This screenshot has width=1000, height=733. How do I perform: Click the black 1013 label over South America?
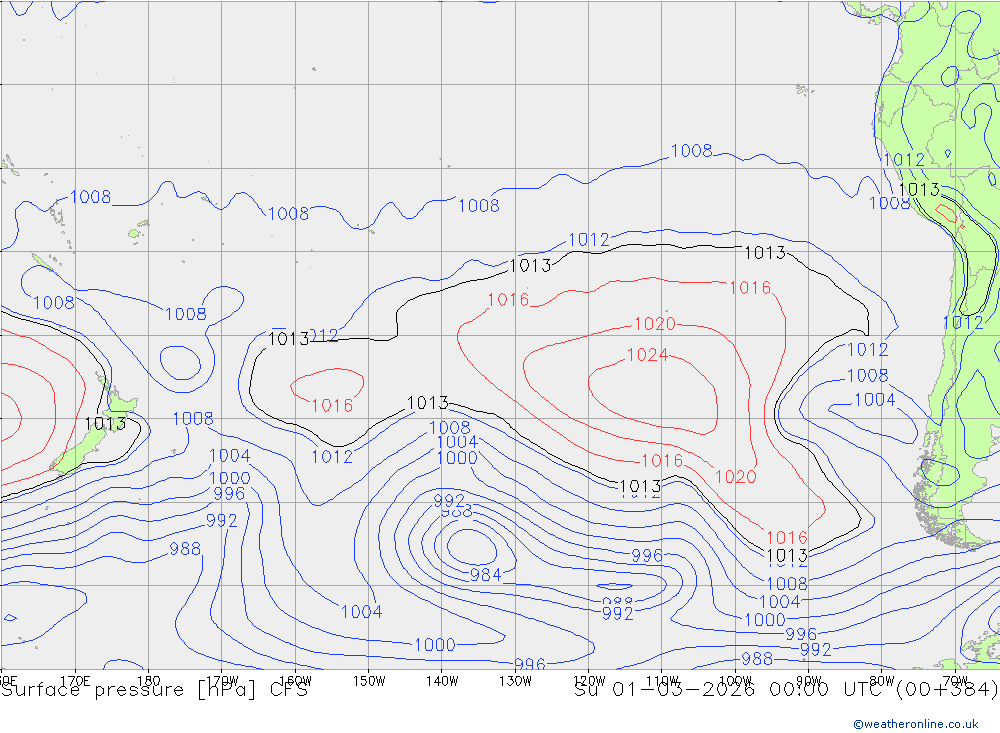(918, 189)
